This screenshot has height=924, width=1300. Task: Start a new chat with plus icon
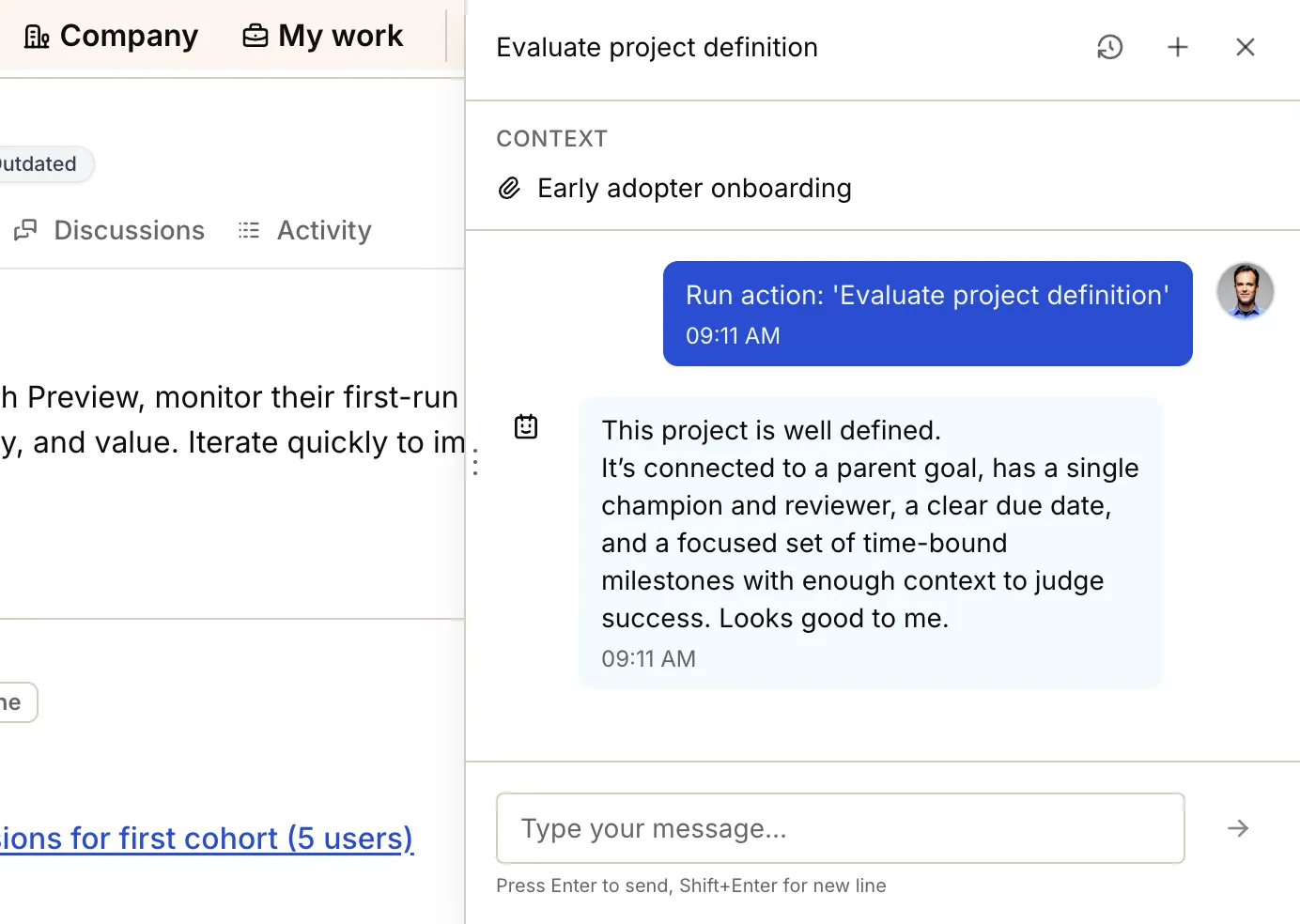tap(1177, 47)
